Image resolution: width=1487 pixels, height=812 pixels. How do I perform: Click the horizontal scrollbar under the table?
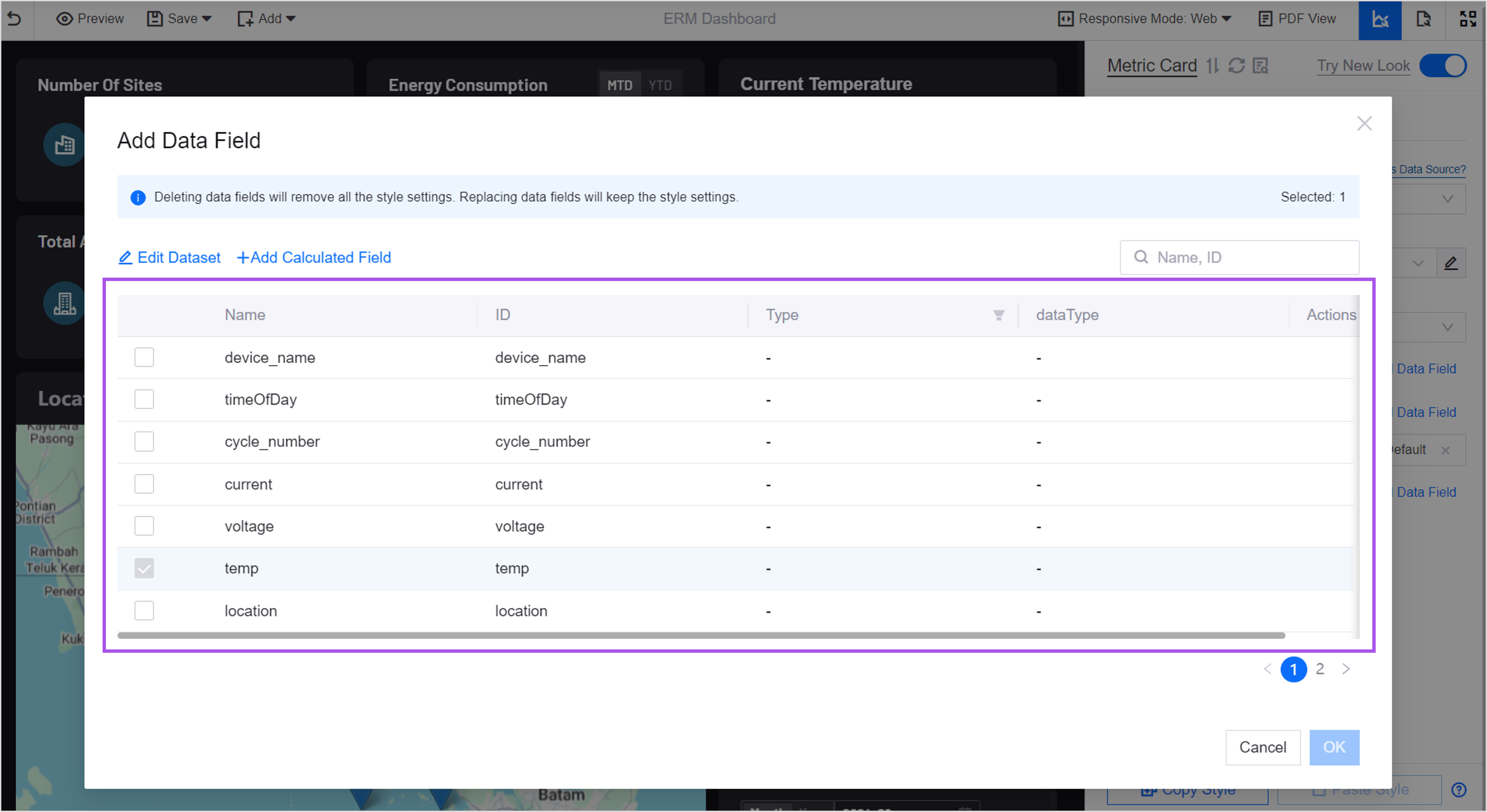701,636
